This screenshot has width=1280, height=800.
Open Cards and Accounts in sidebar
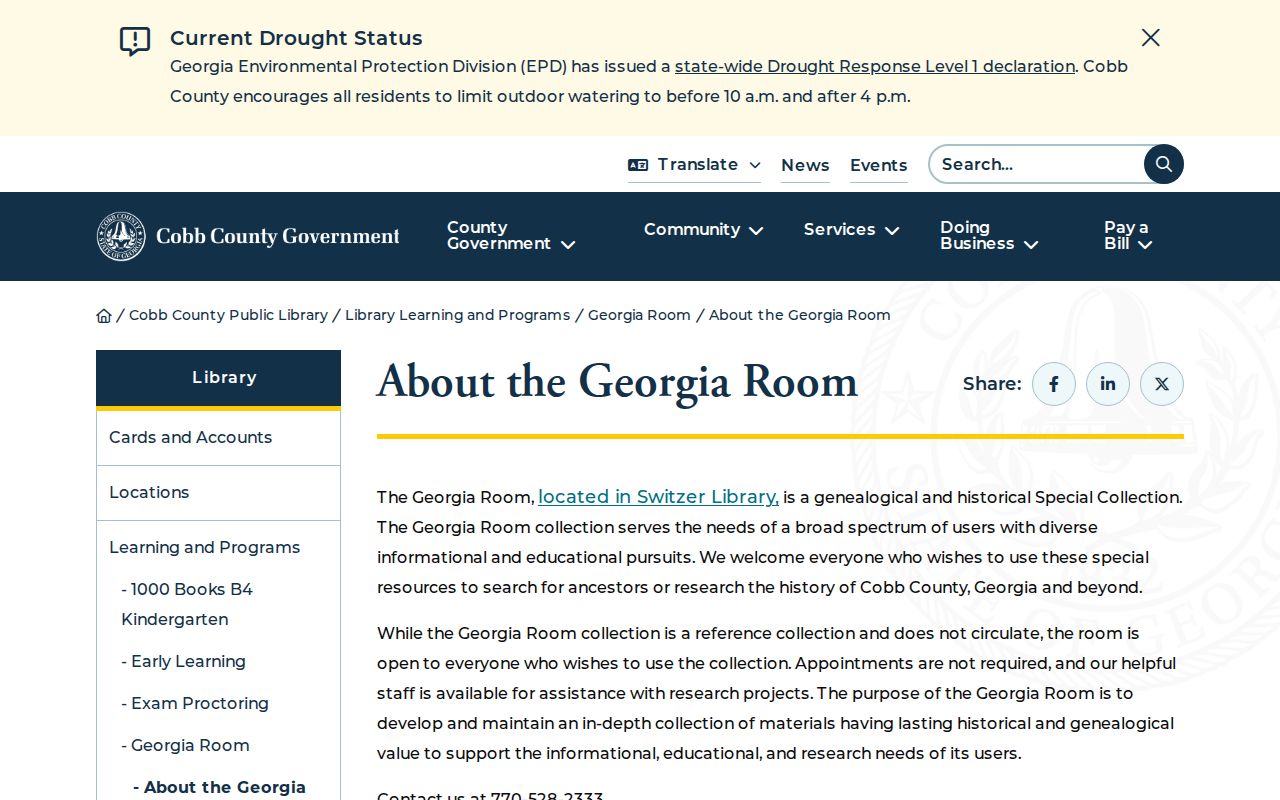[218, 438]
